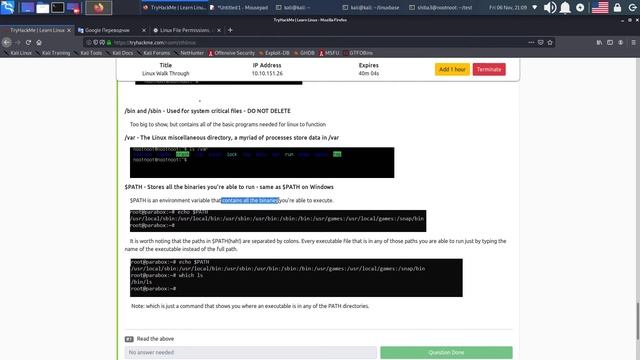Open the GTFOBins bookmark
This screenshot has height=360, width=640.
358,53
